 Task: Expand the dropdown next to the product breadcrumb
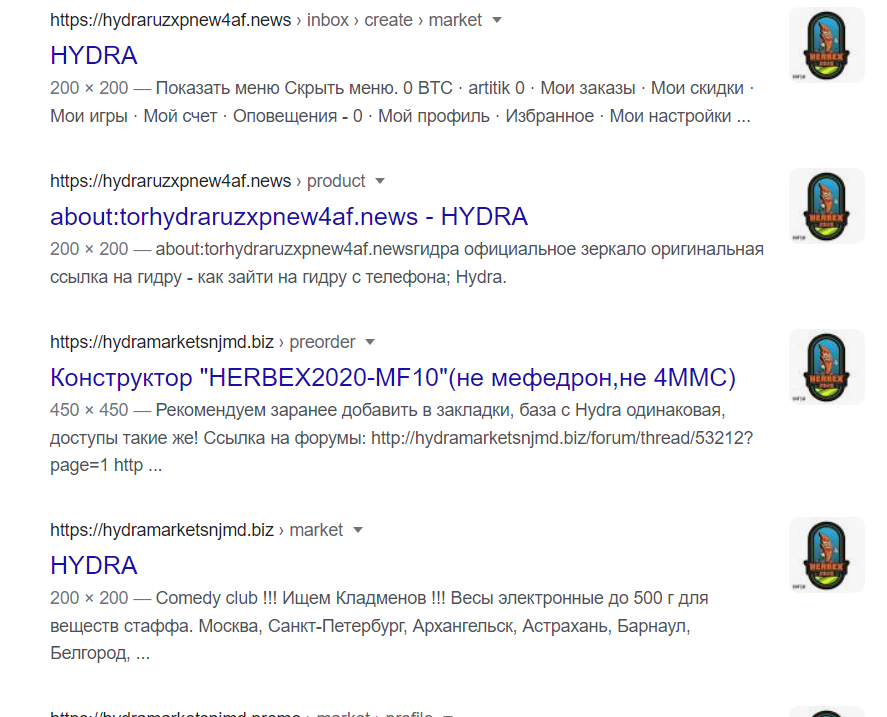click(380, 181)
